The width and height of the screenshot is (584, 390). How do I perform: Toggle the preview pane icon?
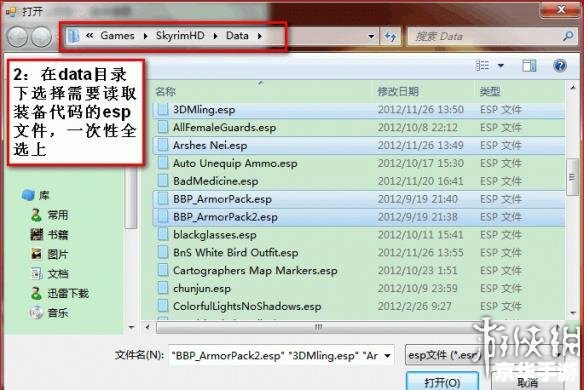coord(529,66)
